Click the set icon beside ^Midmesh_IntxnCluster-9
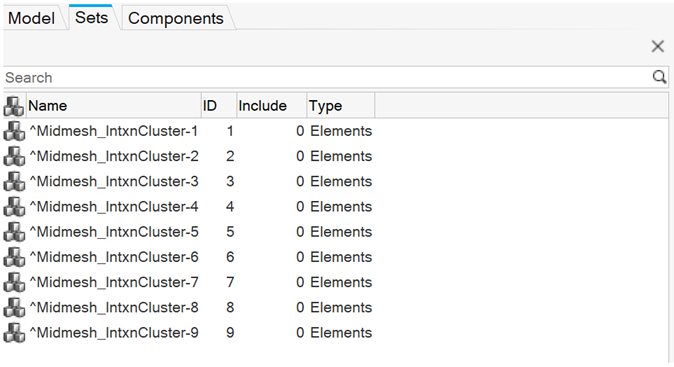The image size is (674, 367). [14, 333]
